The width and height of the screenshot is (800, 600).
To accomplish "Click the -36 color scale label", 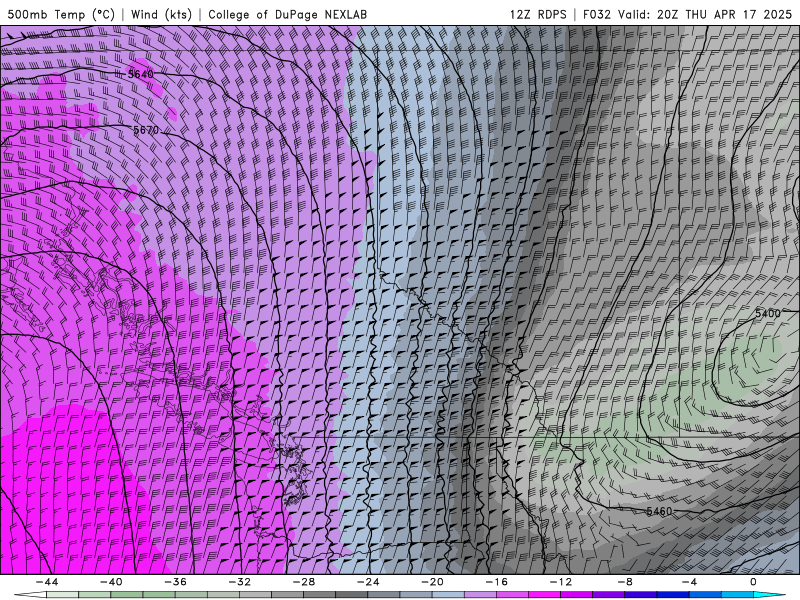I will tap(176, 582).
